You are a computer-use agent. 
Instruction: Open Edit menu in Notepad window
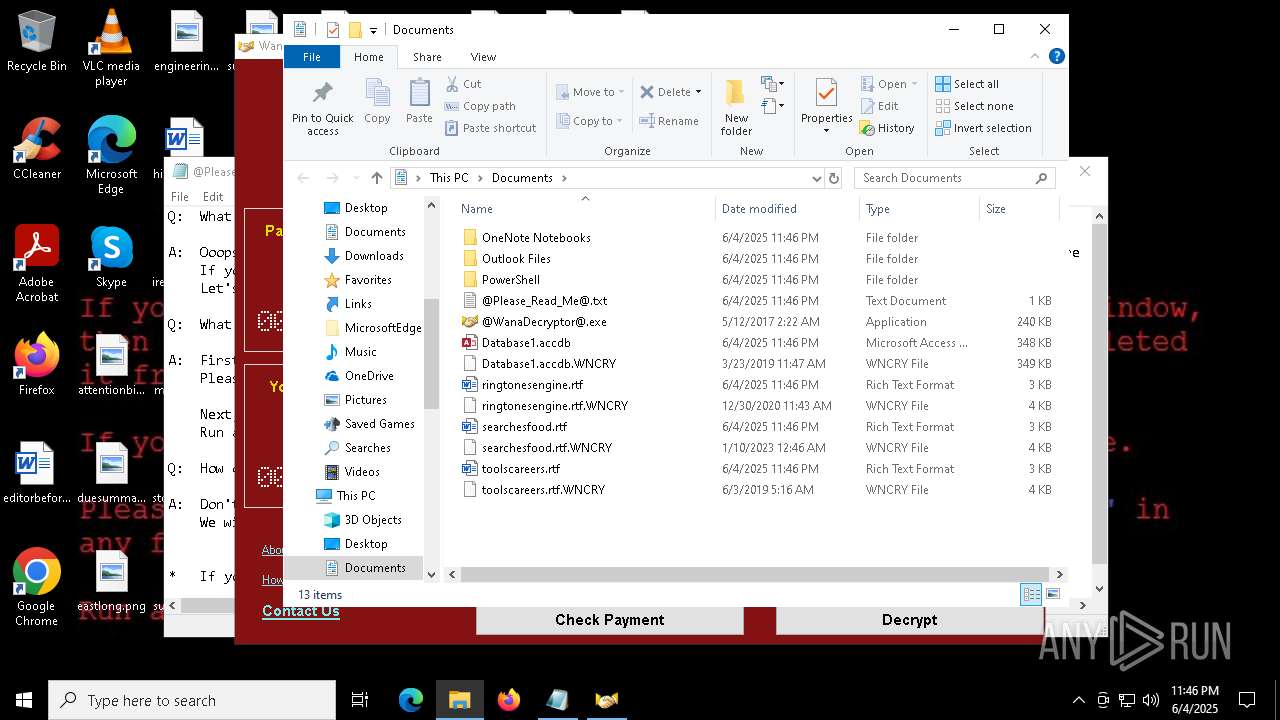click(213, 197)
